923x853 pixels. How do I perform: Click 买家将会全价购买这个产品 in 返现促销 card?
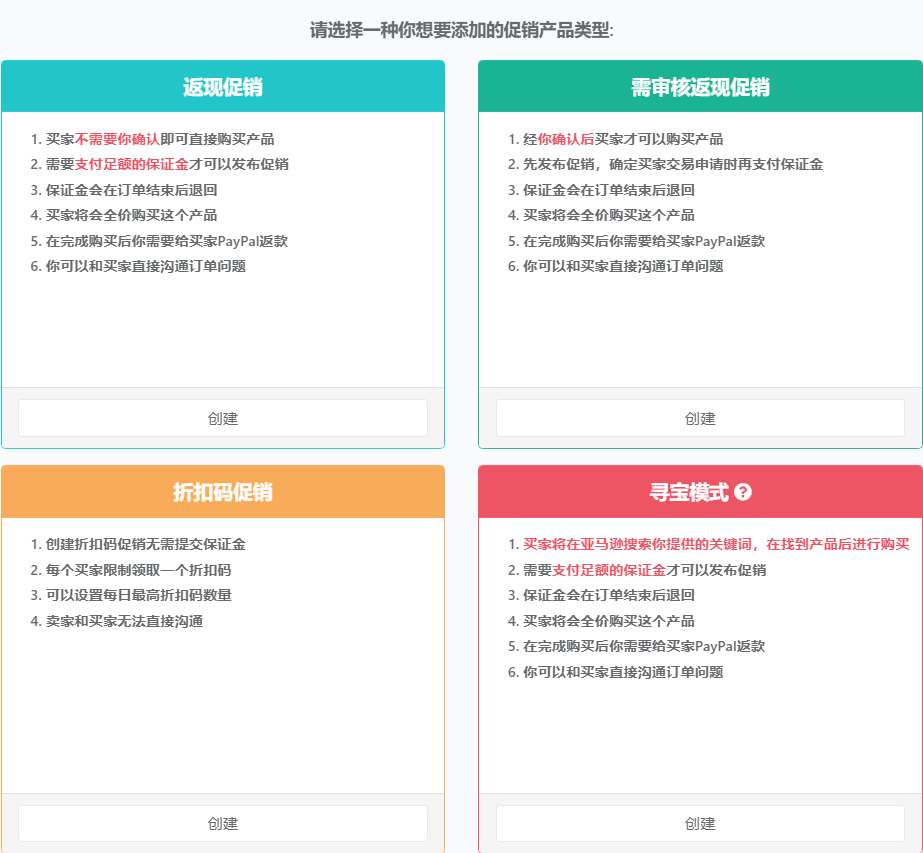click(131, 215)
